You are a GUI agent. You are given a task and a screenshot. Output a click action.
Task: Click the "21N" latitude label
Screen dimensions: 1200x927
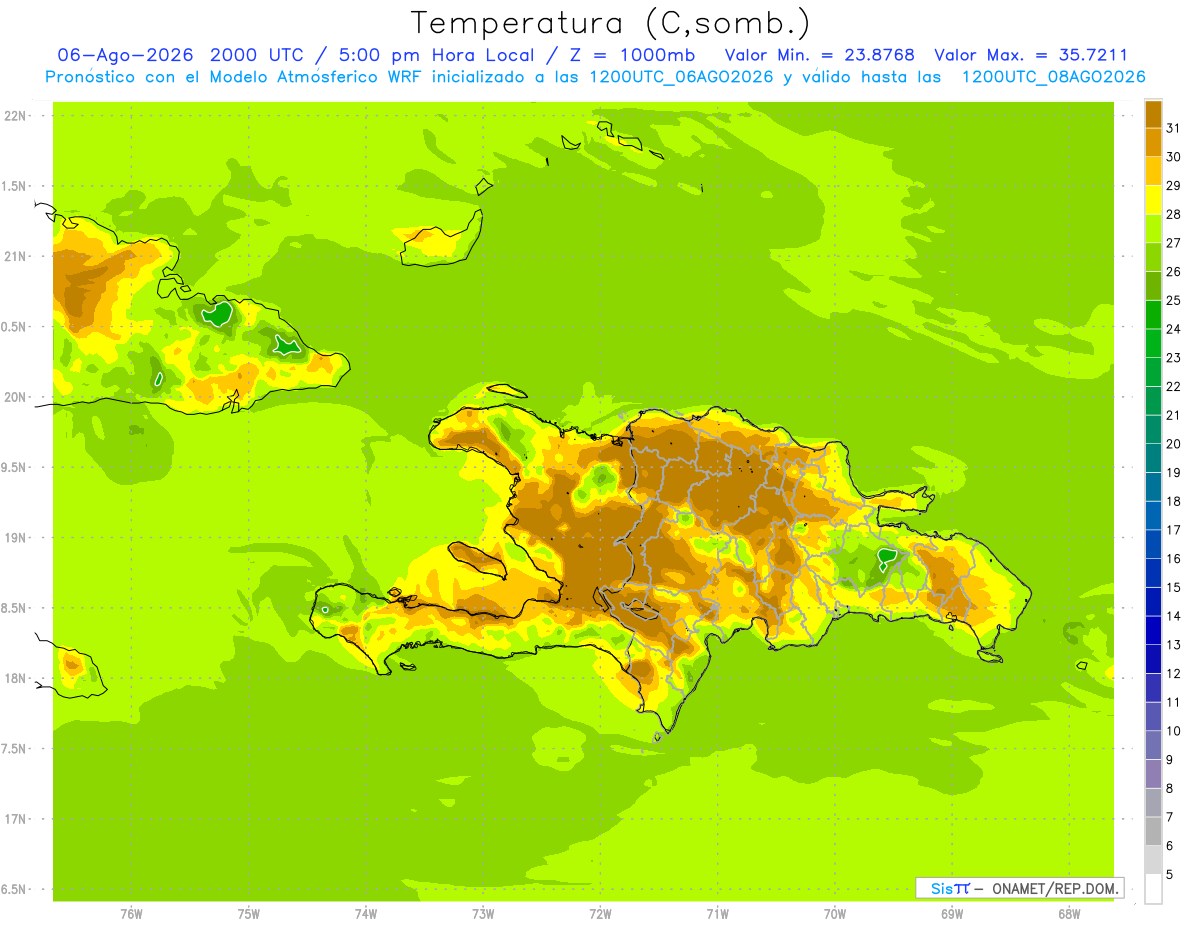pyautogui.click(x=15, y=256)
